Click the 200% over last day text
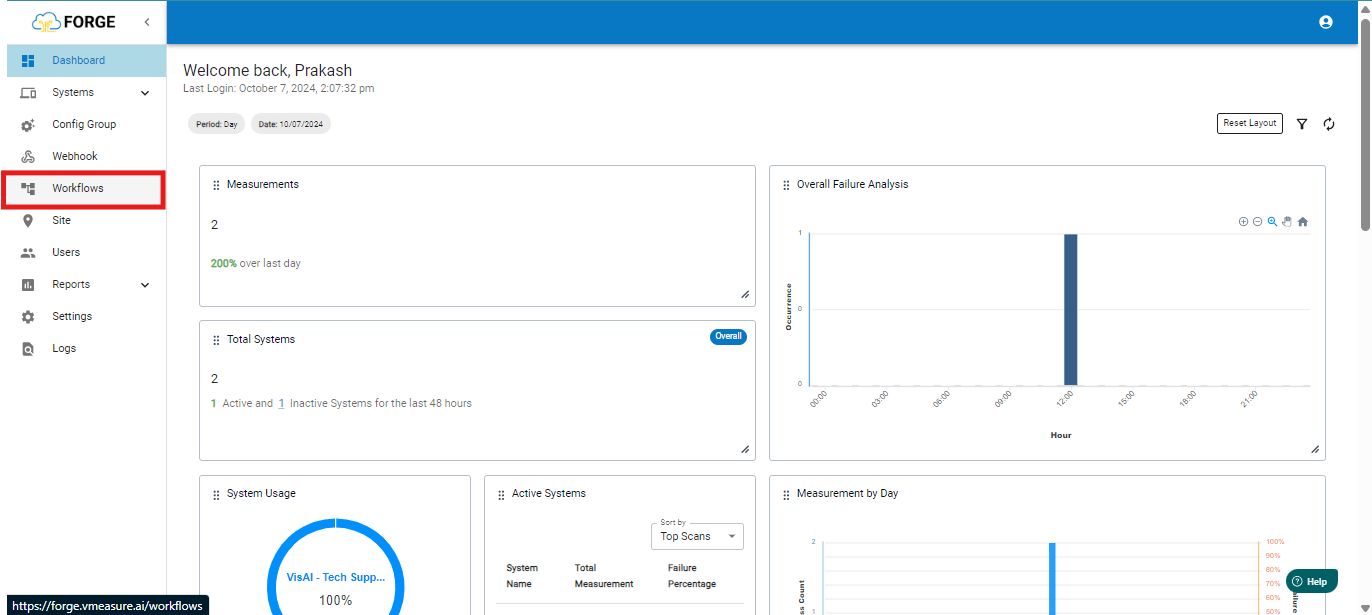 [255, 264]
